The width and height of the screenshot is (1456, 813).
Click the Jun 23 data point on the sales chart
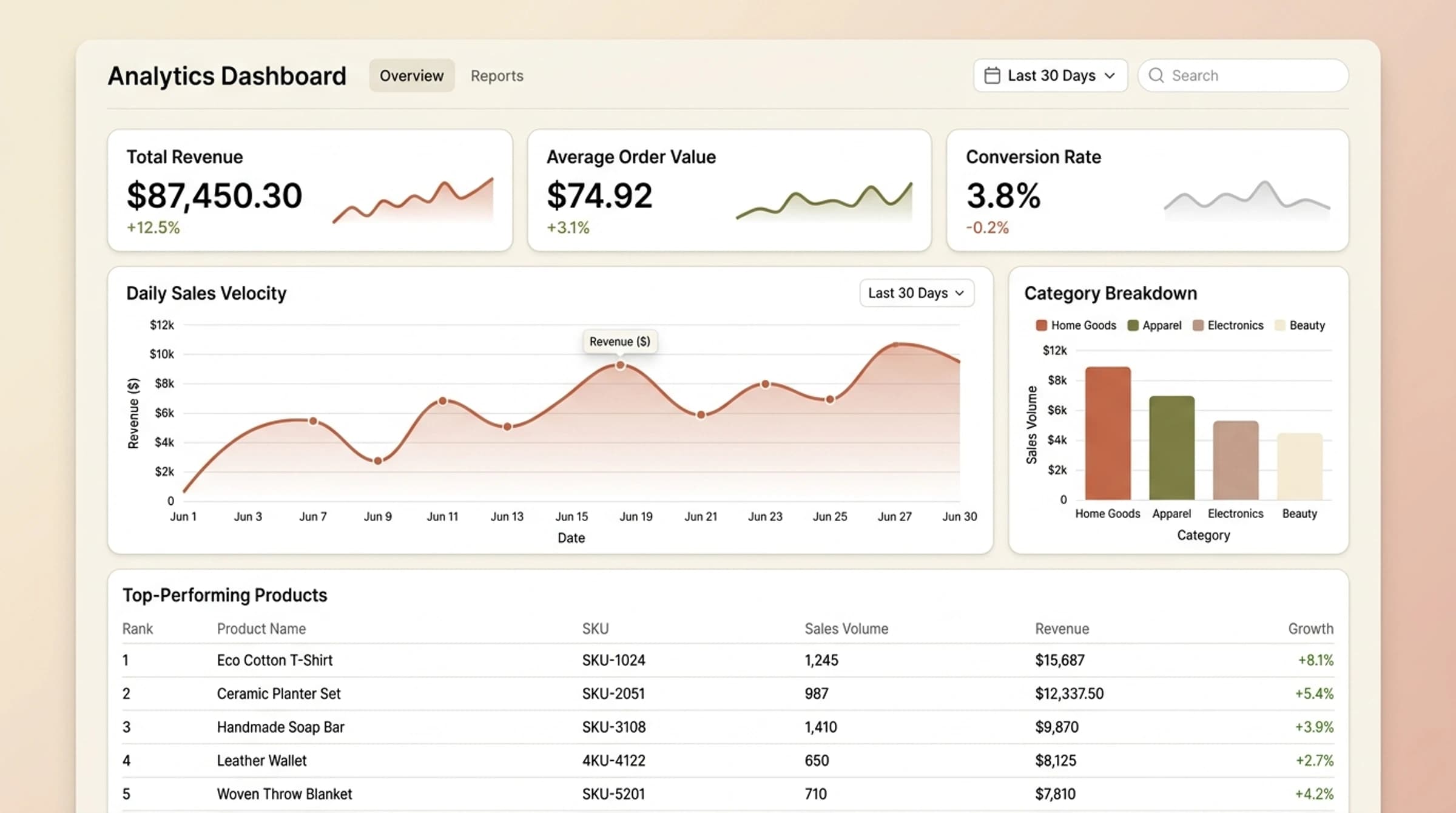765,384
